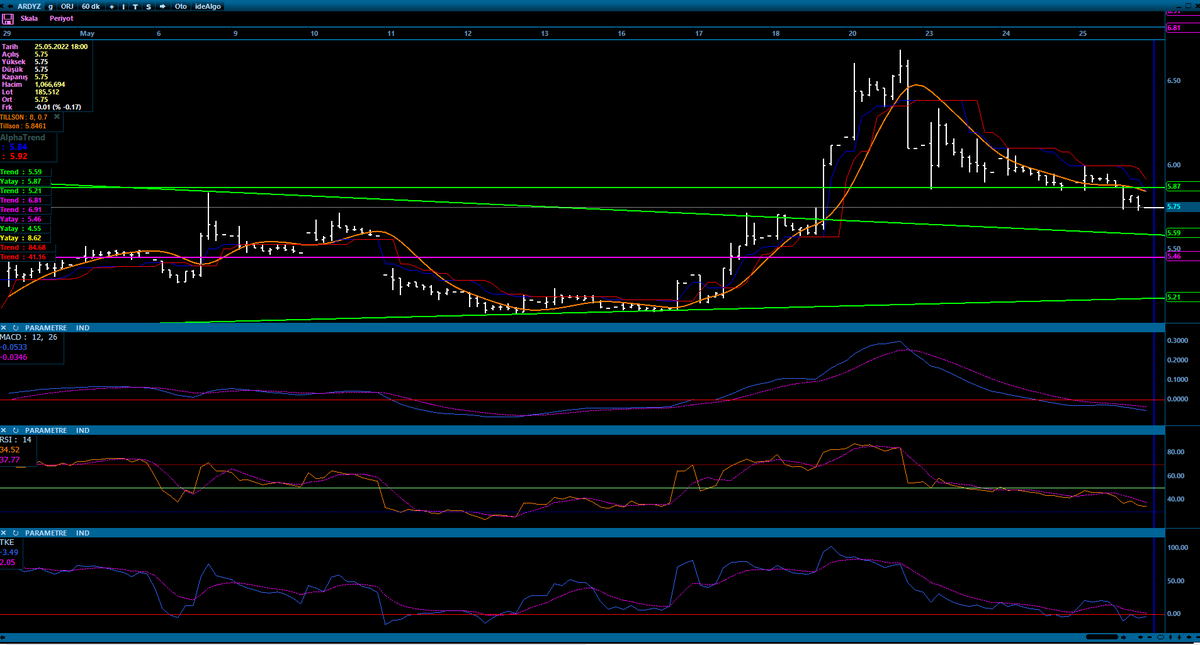Open the 60 dk period selector
This screenshot has width=1200, height=645.
[91, 6]
